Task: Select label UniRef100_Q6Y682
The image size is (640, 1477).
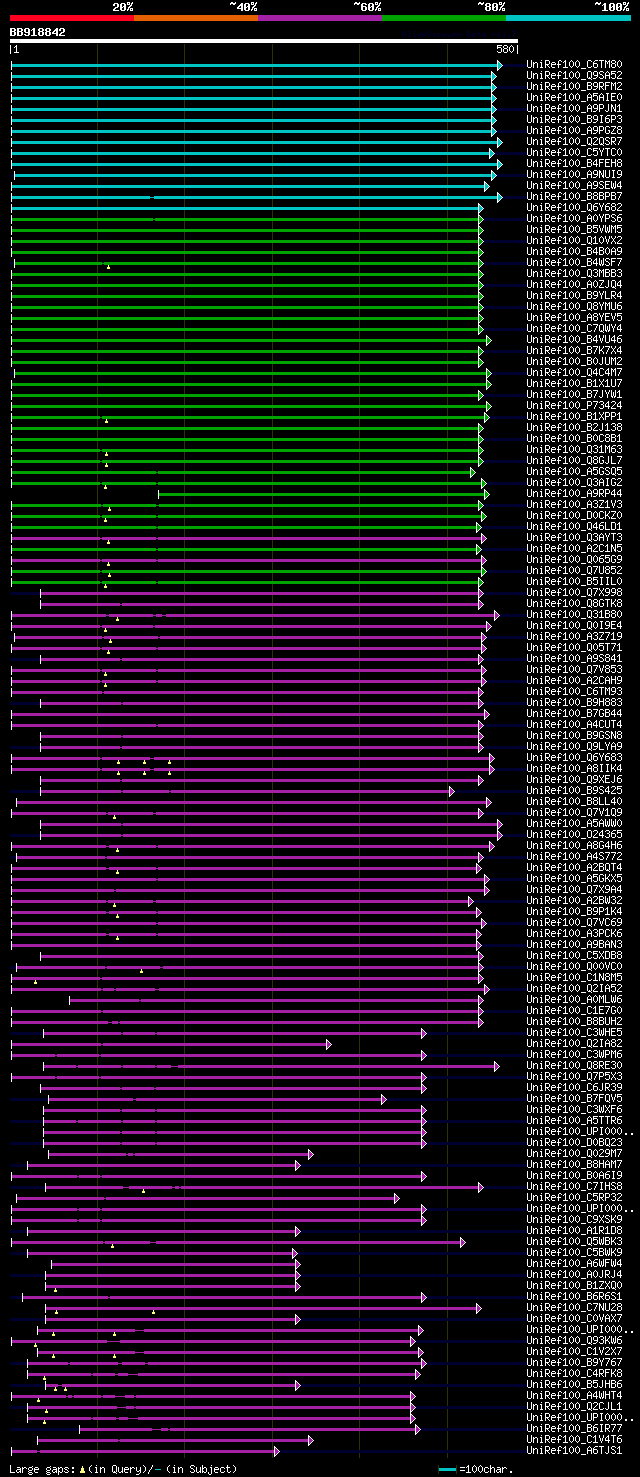Action: [574, 208]
